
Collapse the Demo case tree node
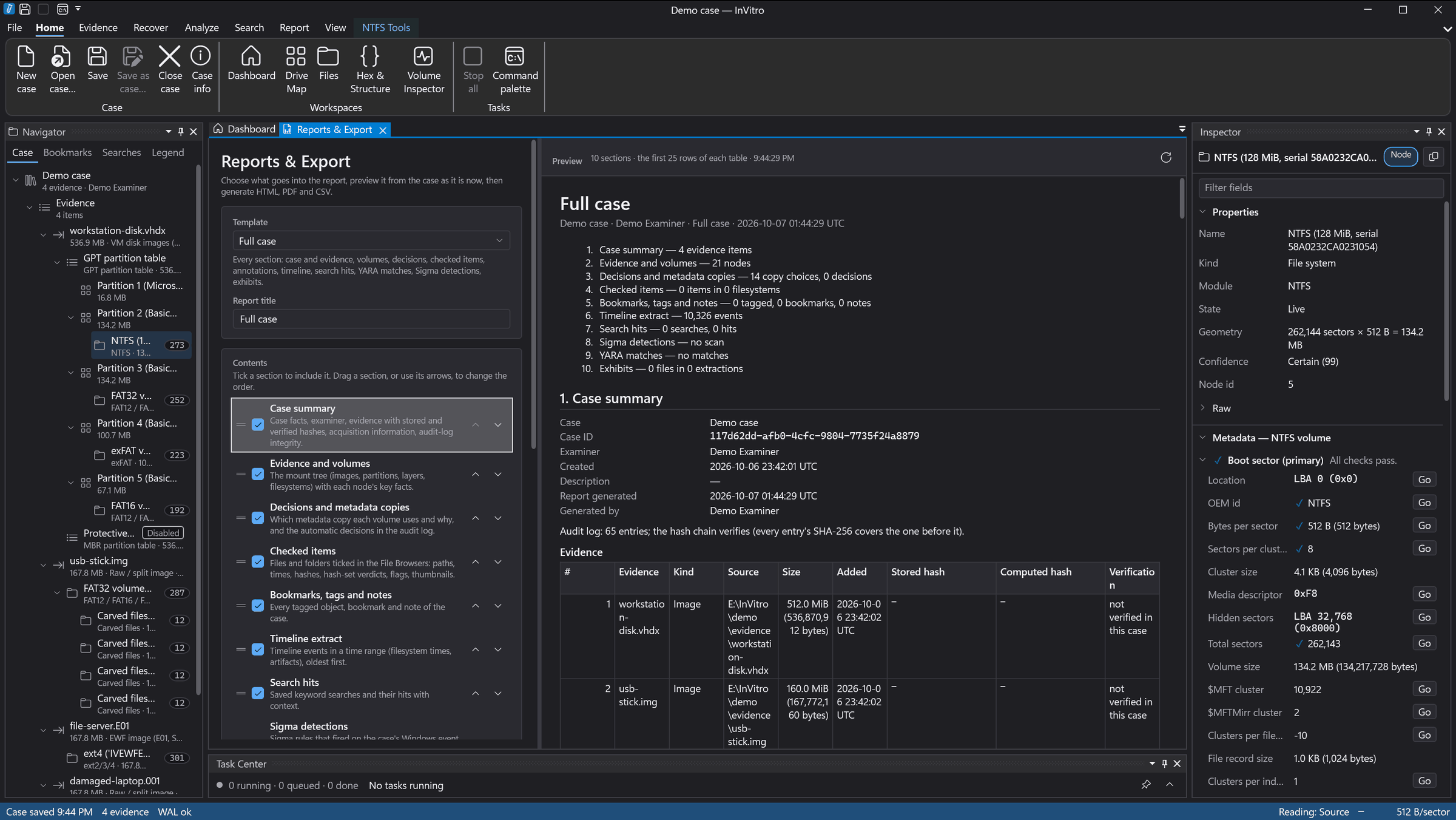click(x=16, y=180)
